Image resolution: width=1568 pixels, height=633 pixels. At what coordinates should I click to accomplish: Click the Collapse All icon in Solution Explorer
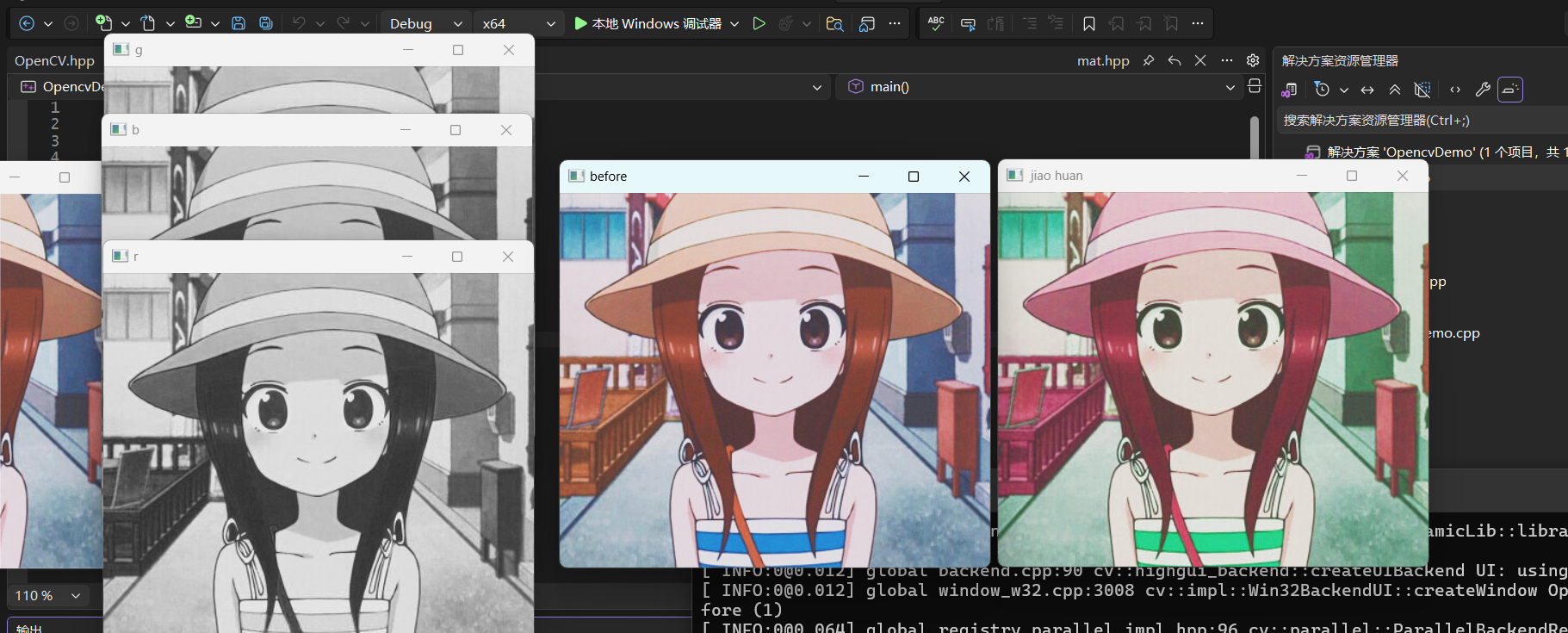(x=1395, y=90)
